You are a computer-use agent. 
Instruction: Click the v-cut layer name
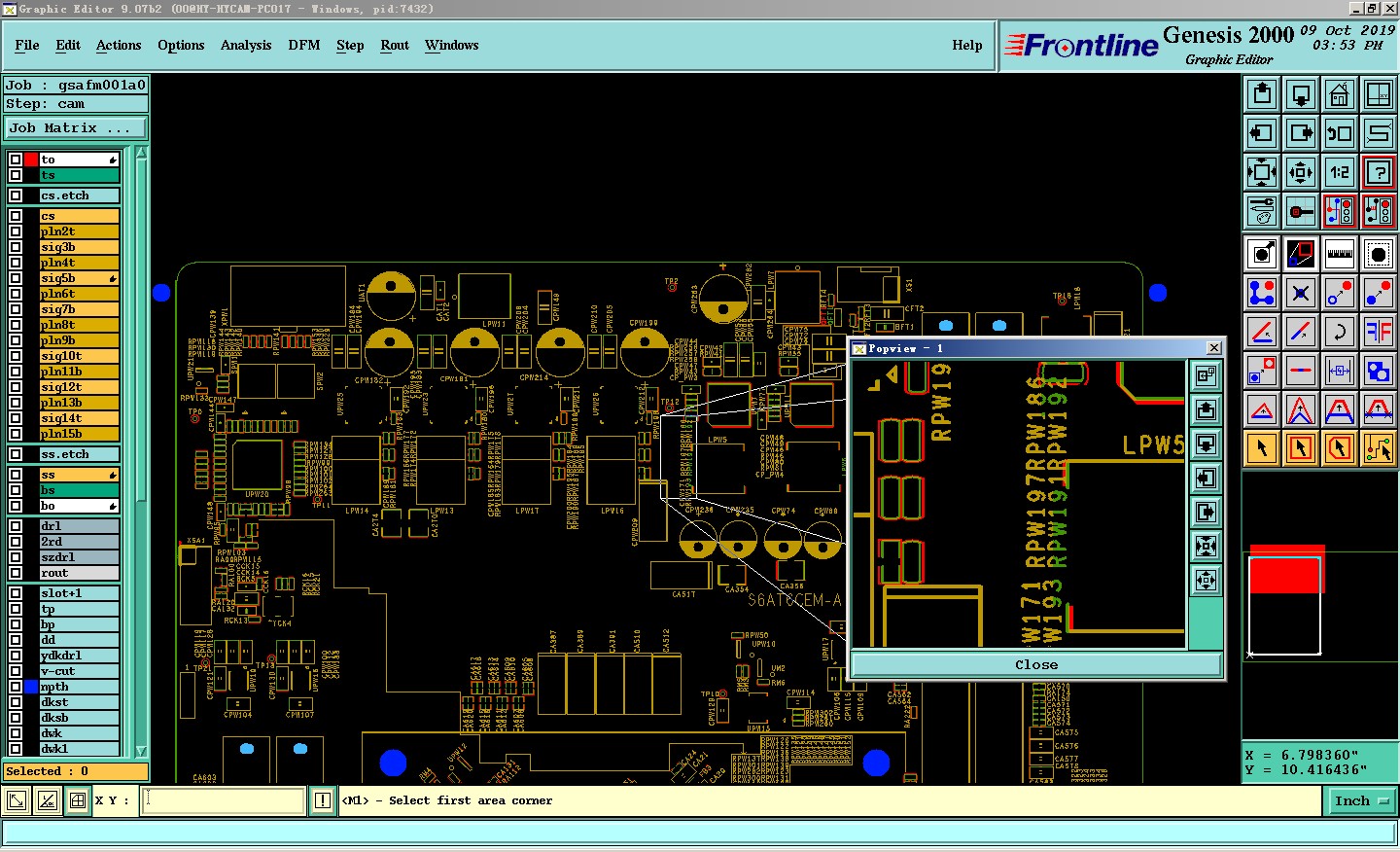coord(79,671)
